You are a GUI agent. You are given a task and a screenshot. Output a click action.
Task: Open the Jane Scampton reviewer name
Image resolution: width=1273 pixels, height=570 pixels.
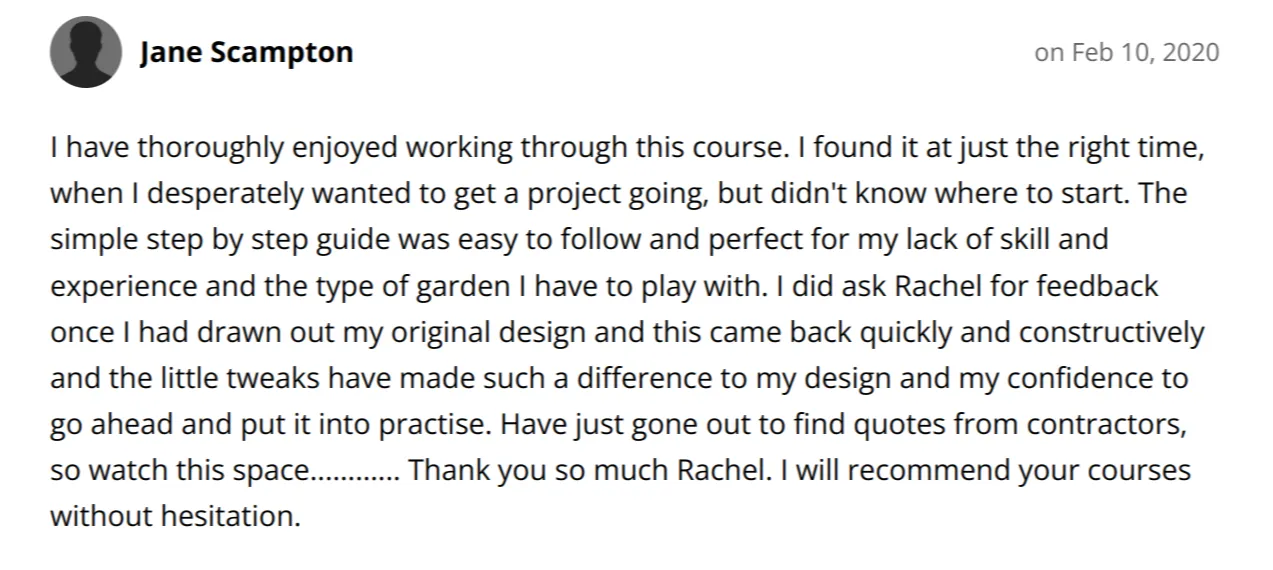[246, 52]
